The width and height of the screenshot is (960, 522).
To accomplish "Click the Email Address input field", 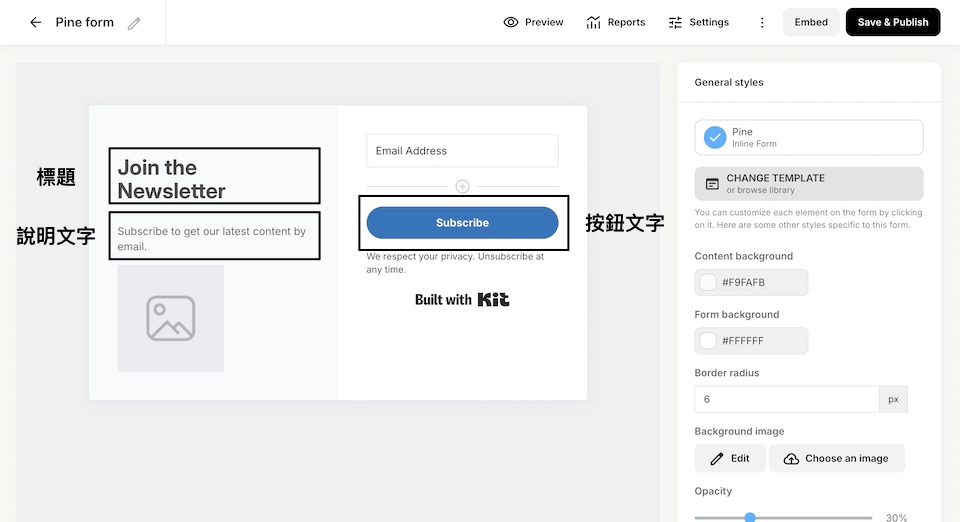I will tap(462, 151).
